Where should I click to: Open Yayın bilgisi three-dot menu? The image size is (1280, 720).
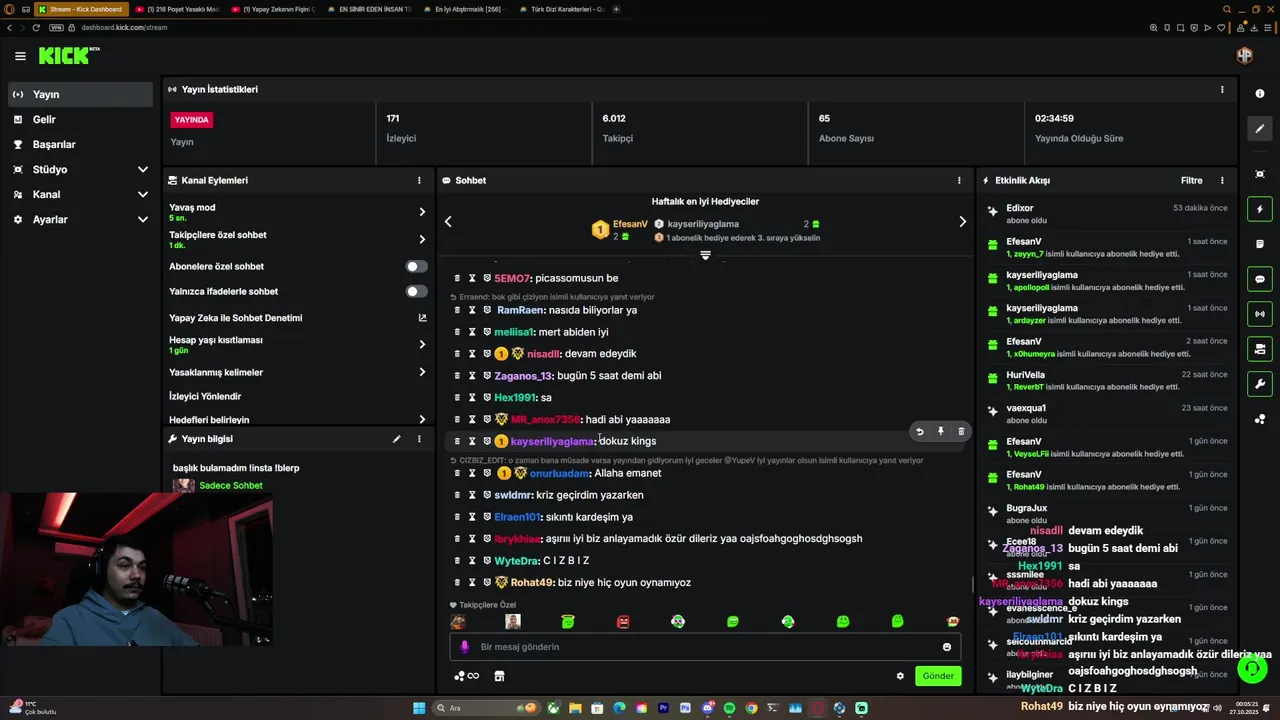click(x=419, y=439)
